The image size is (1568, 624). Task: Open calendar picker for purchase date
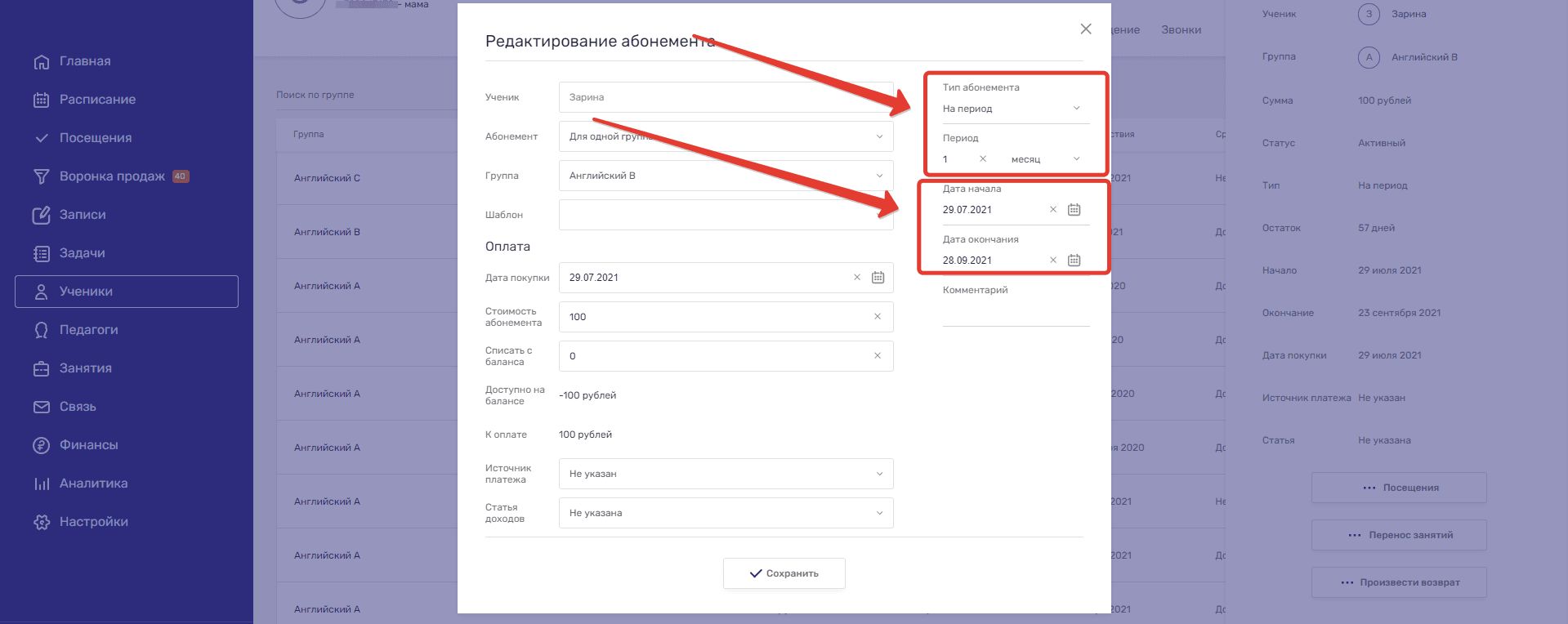[x=878, y=278]
